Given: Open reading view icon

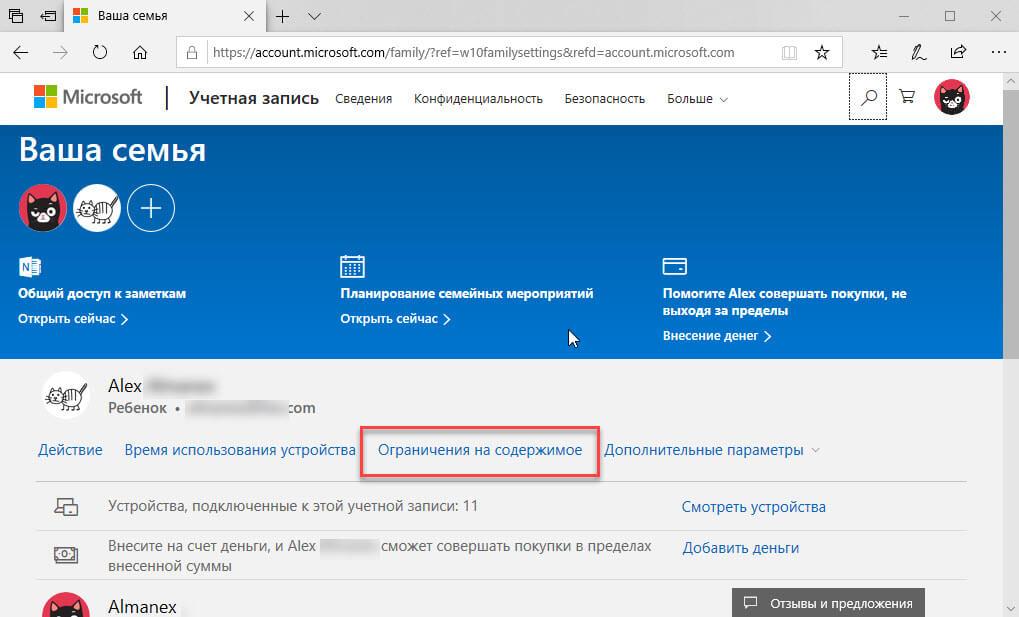Looking at the screenshot, I should [789, 53].
